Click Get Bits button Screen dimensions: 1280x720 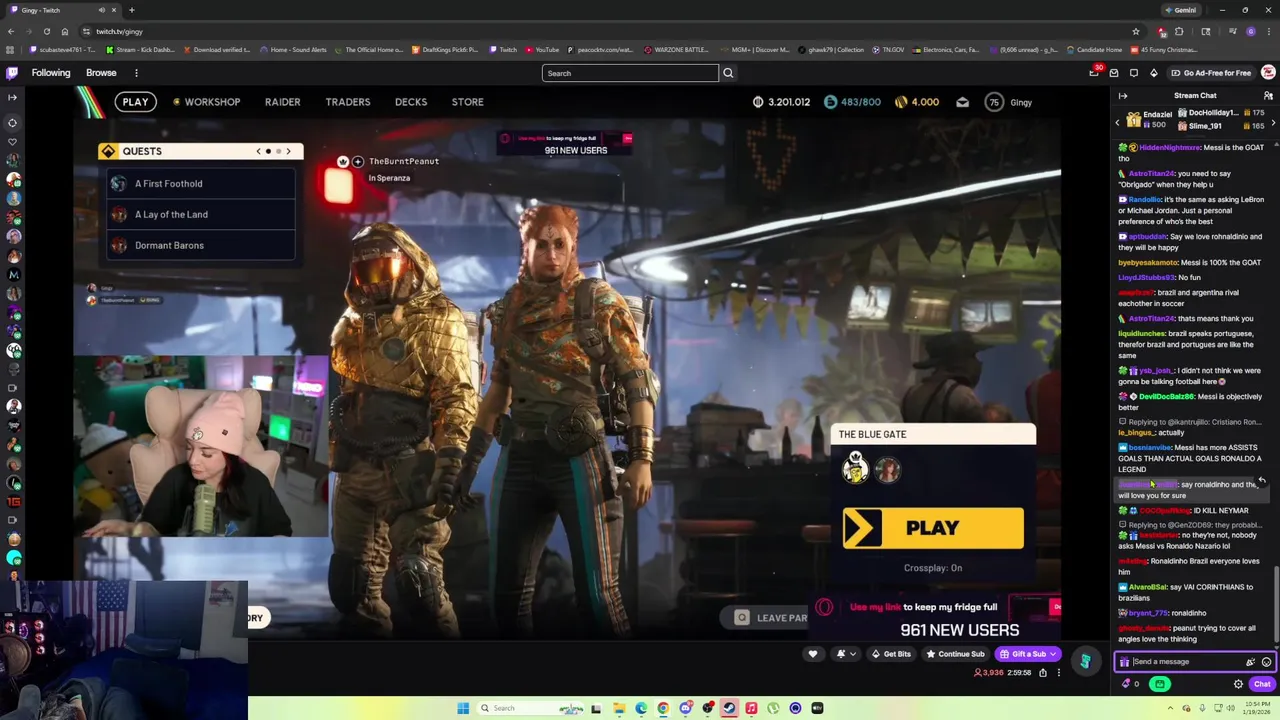pyautogui.click(x=890, y=654)
